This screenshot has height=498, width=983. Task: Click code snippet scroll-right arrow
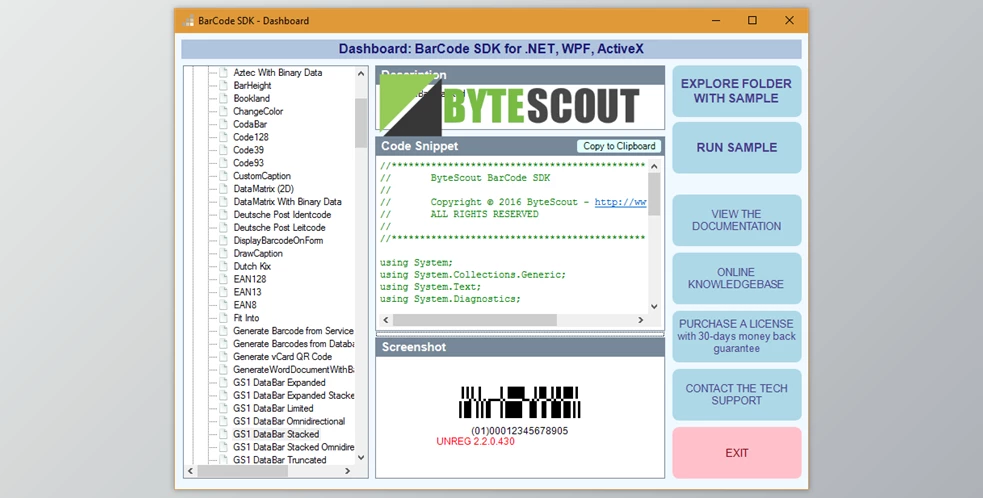click(641, 320)
